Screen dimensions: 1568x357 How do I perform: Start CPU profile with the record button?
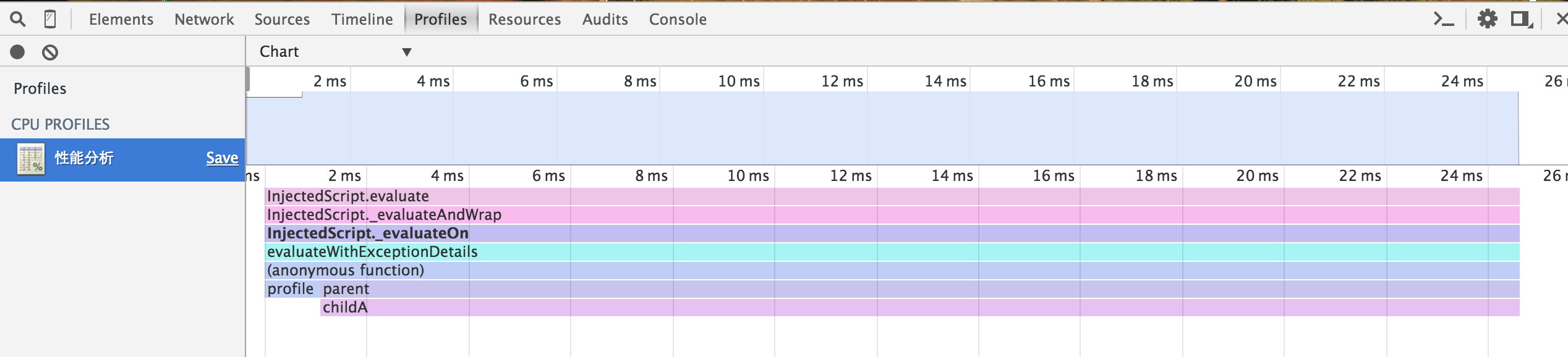17,52
